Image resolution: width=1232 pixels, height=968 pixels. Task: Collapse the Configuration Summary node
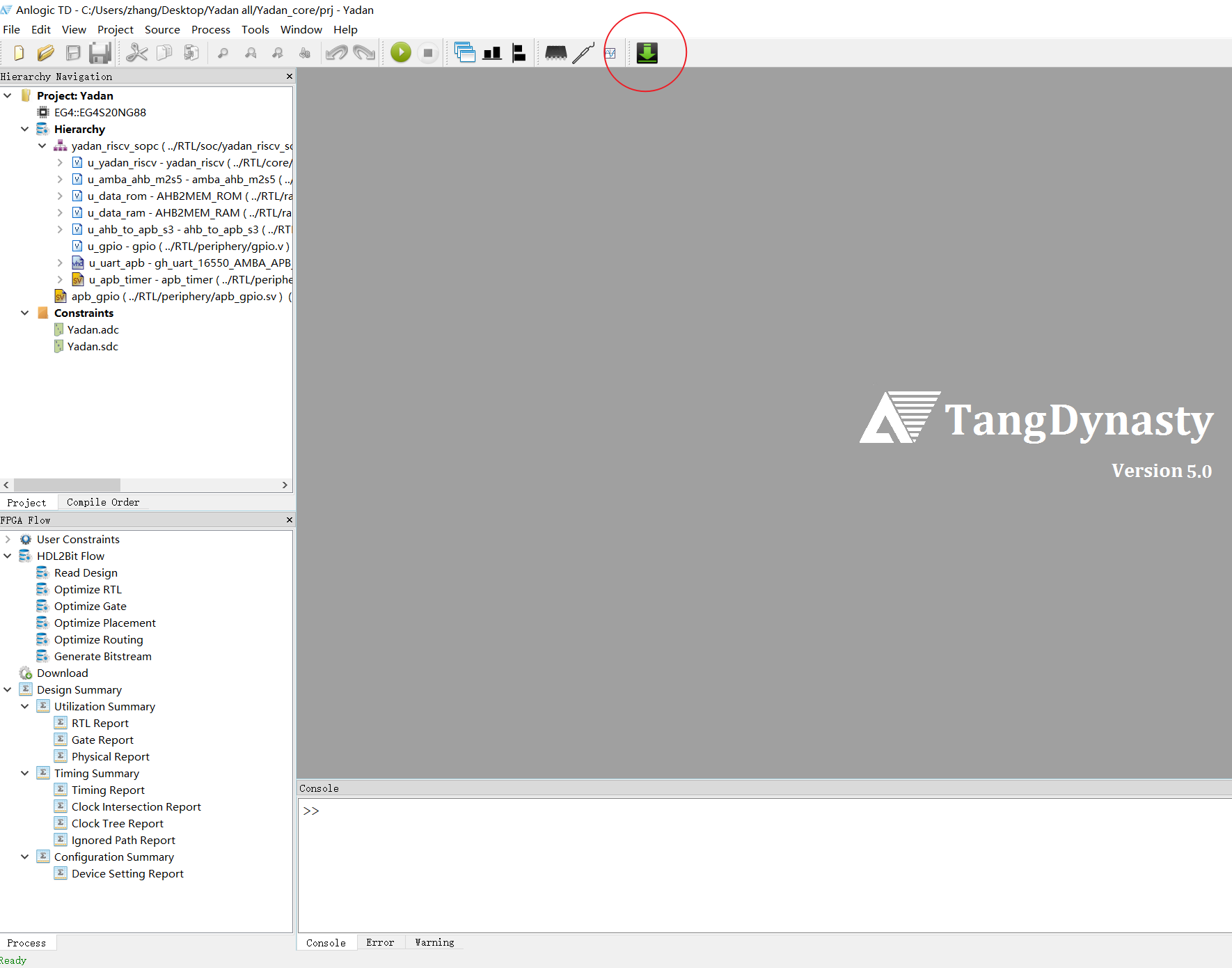coord(25,857)
